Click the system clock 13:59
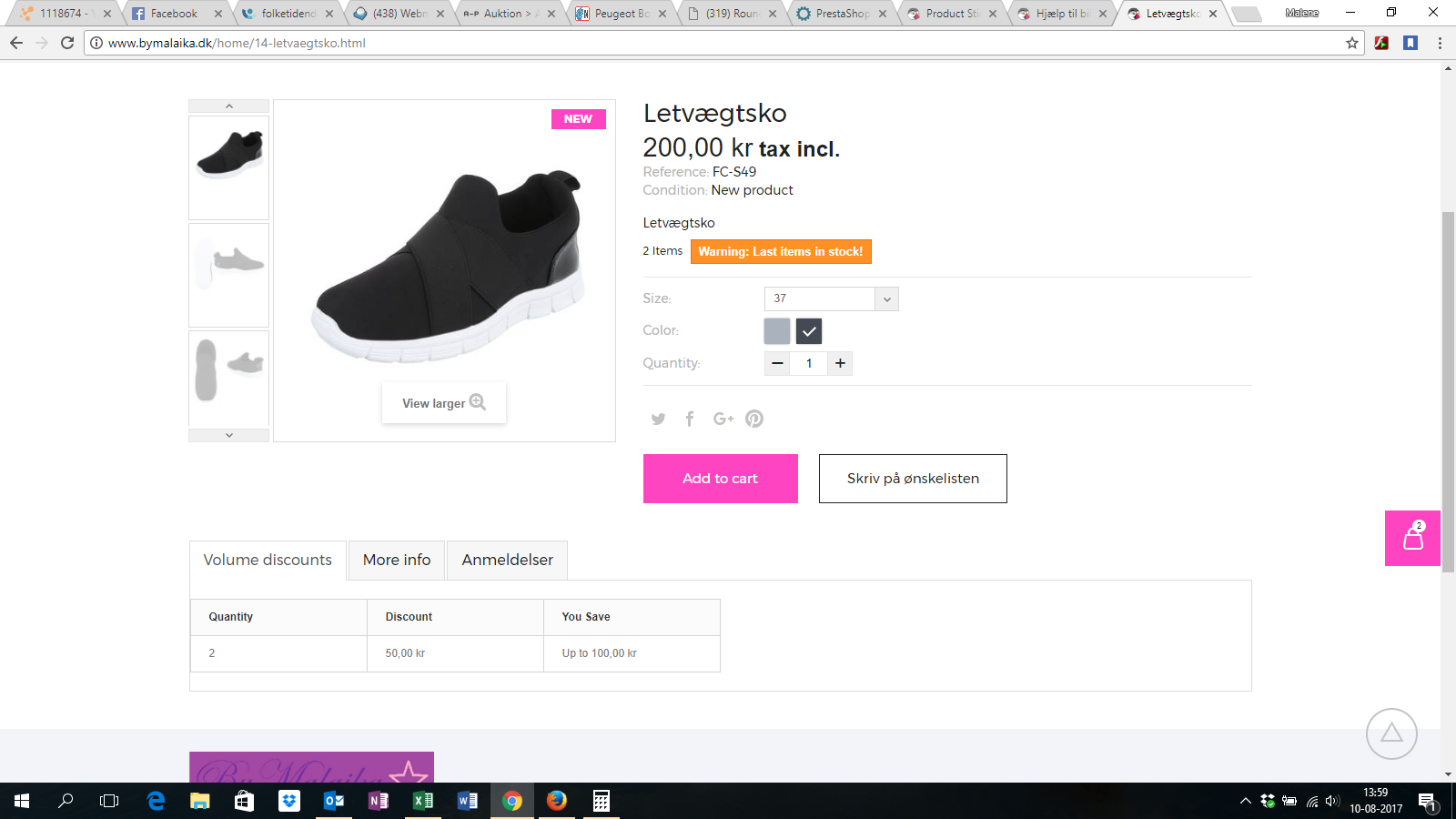 pyautogui.click(x=1376, y=793)
